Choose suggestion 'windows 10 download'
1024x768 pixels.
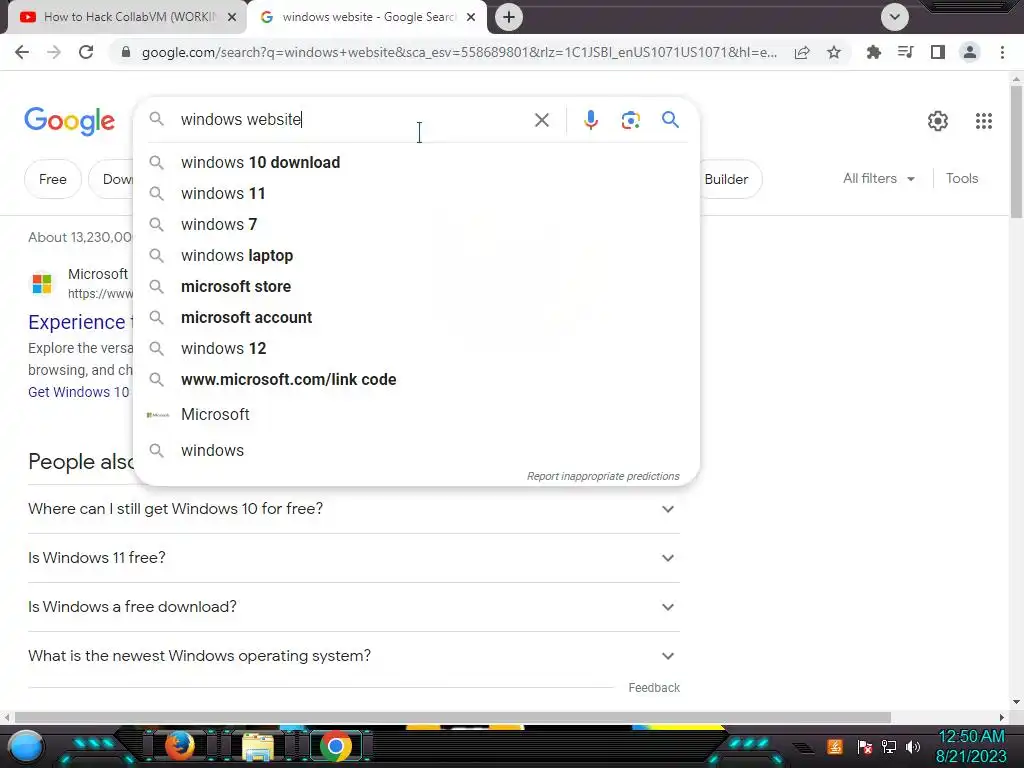click(x=416, y=163)
